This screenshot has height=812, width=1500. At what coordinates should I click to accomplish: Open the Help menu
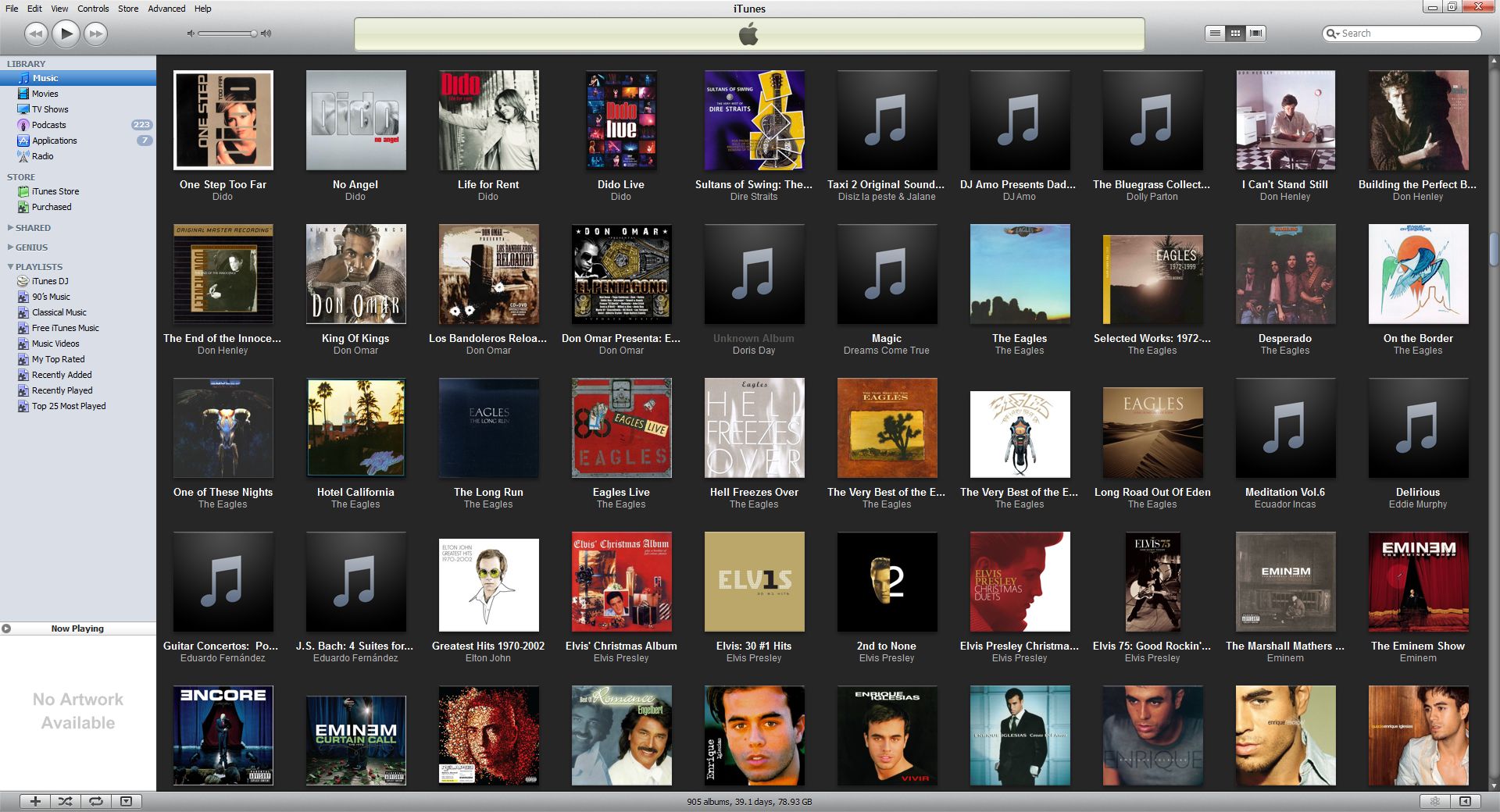click(x=203, y=9)
